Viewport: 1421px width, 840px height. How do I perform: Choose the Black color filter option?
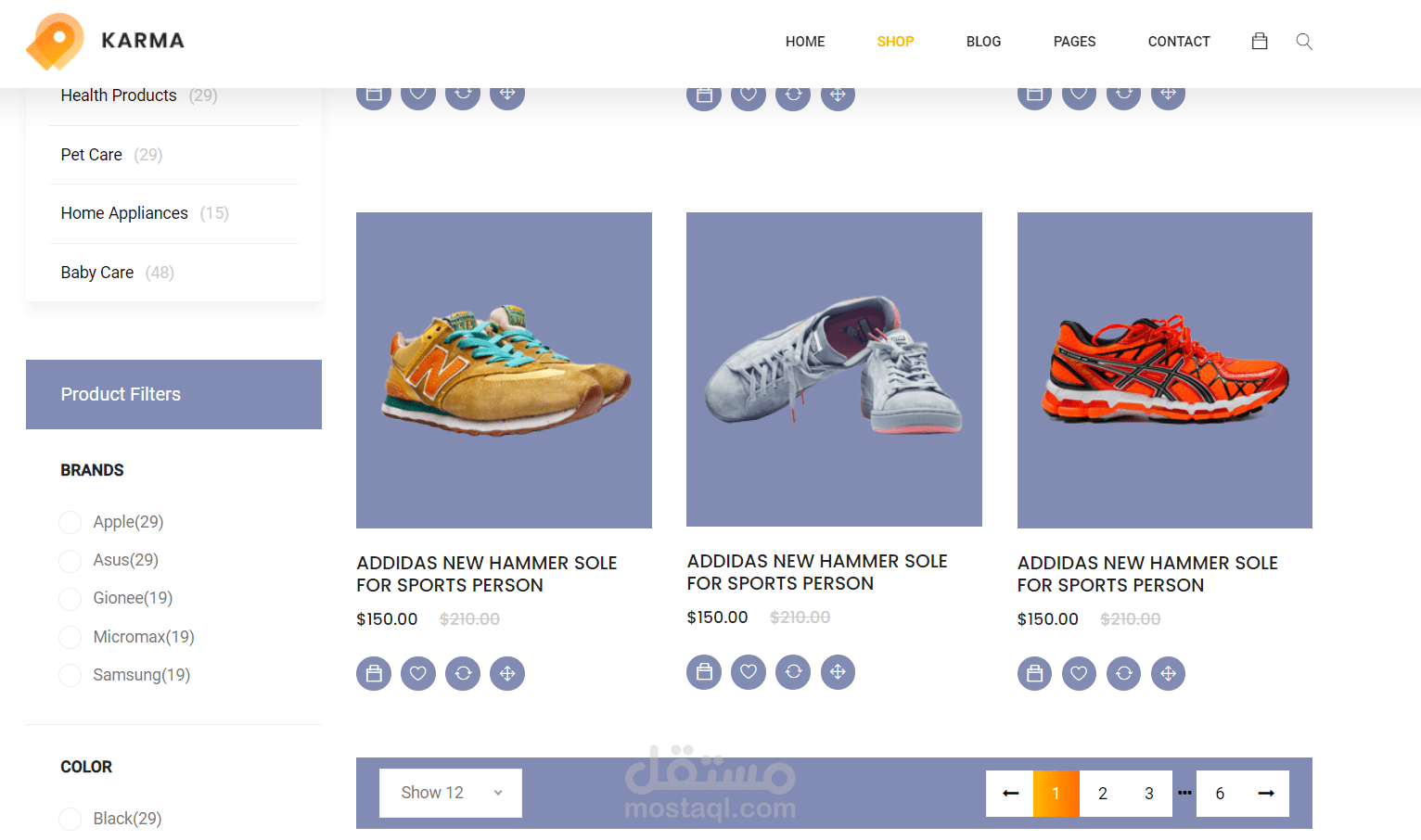[70, 820]
